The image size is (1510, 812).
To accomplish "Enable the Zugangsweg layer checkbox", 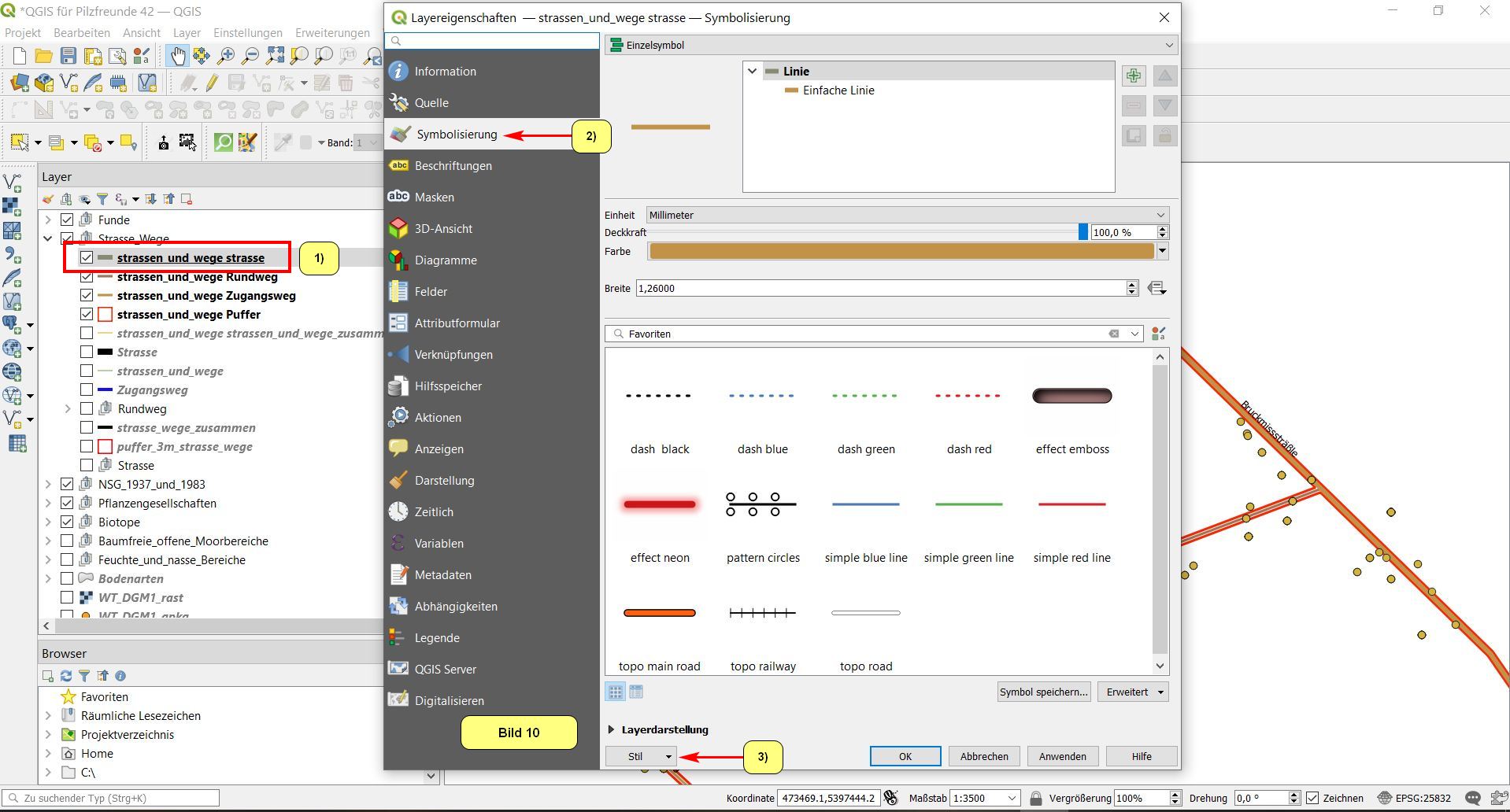I will click(x=87, y=390).
